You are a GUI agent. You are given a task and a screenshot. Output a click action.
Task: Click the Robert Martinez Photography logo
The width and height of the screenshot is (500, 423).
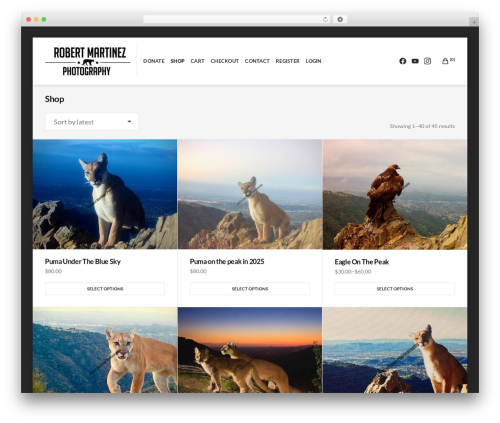[x=88, y=61]
